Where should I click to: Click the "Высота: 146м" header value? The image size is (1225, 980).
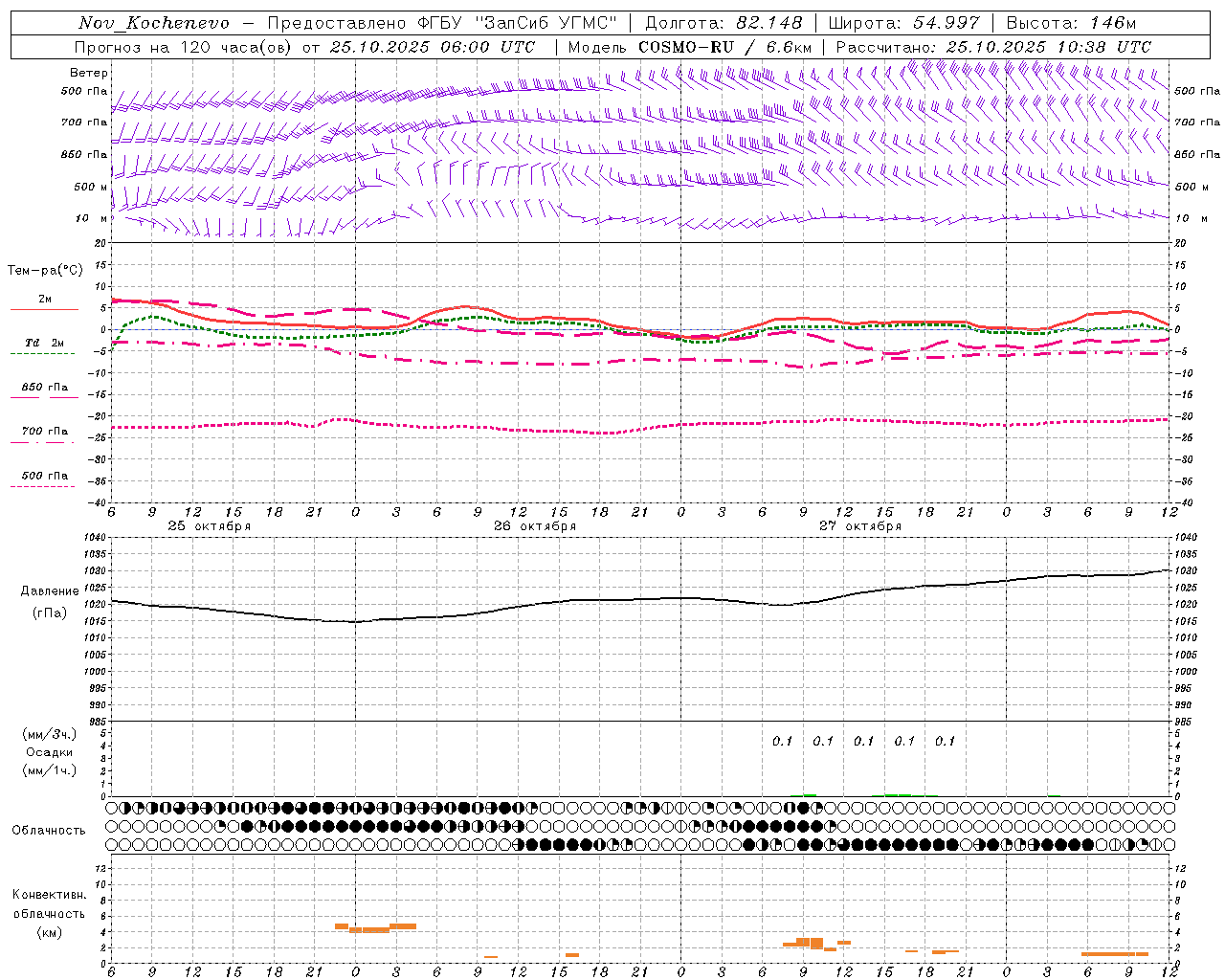pos(1072,23)
